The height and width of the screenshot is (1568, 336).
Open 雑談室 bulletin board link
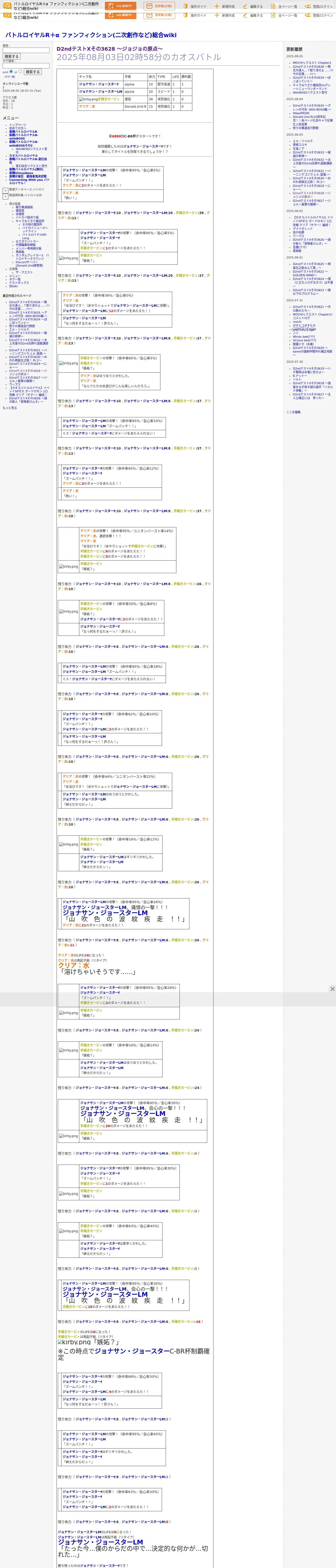(x=20, y=211)
